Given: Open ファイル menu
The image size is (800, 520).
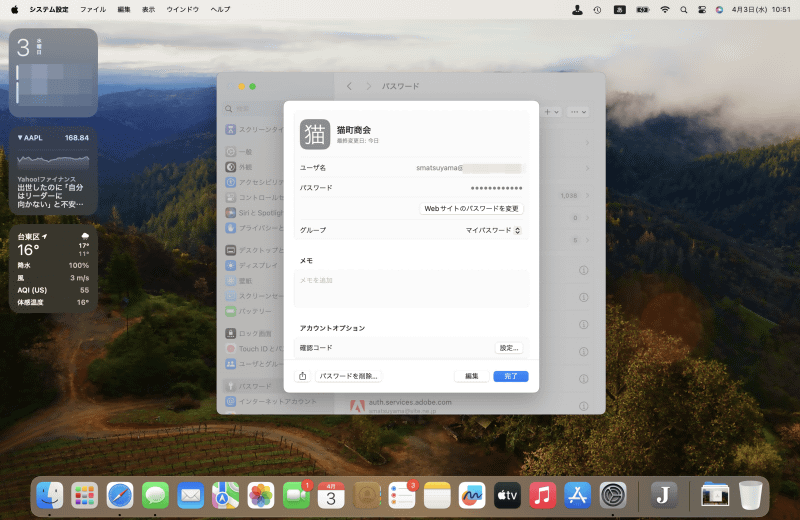Looking at the screenshot, I should tap(93, 9).
